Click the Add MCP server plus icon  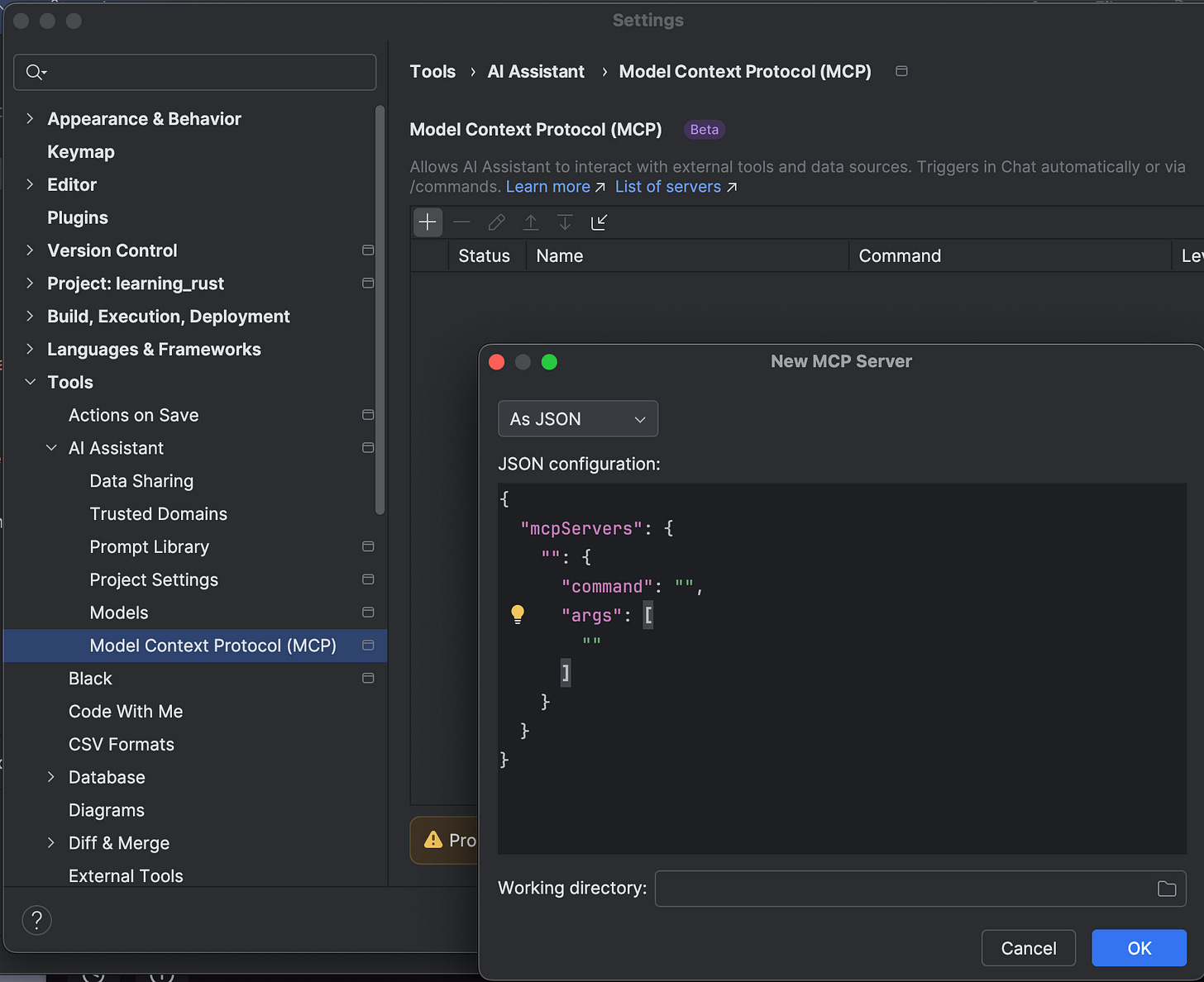coord(428,222)
